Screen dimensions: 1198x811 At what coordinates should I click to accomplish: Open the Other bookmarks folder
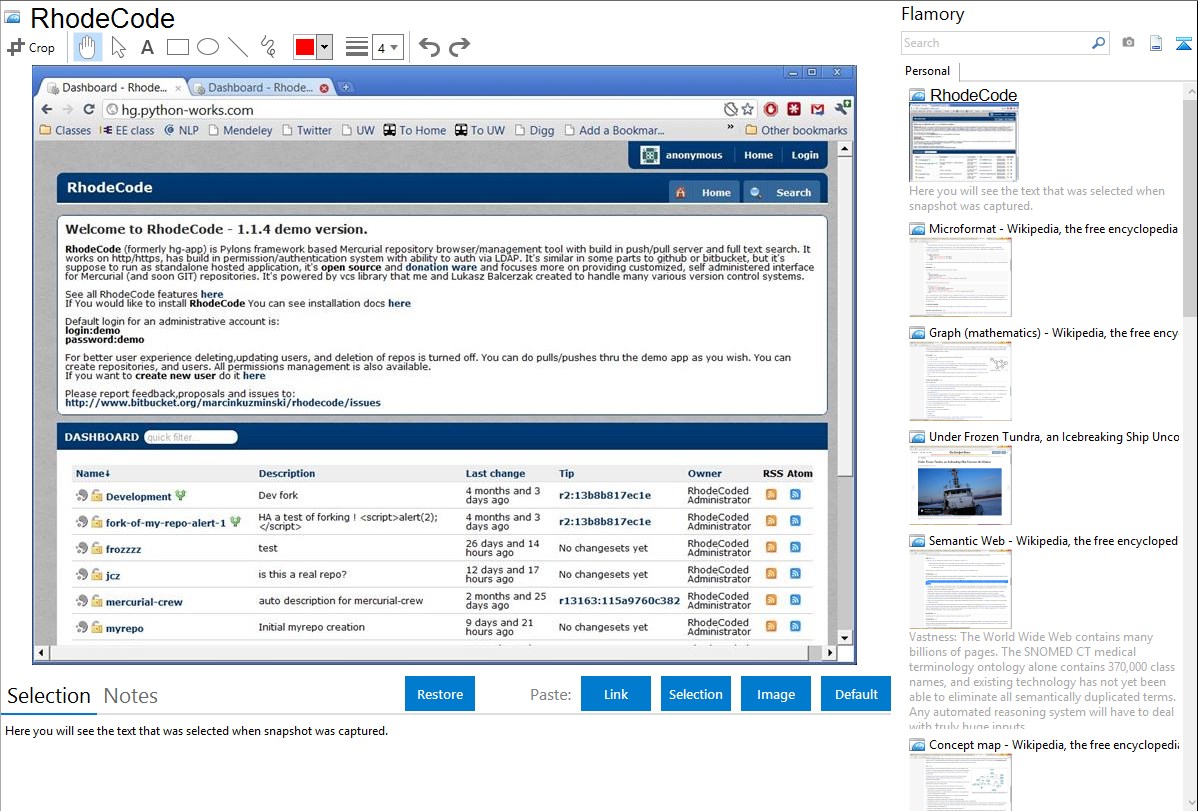[796, 130]
